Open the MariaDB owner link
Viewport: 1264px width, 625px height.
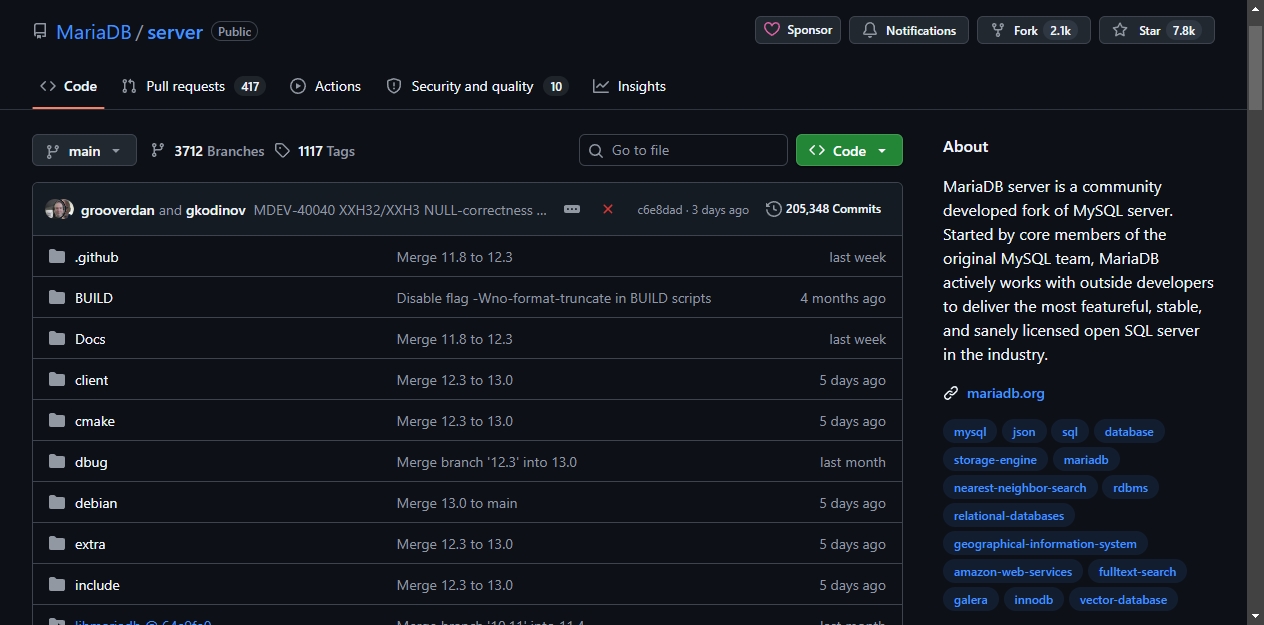coord(94,32)
